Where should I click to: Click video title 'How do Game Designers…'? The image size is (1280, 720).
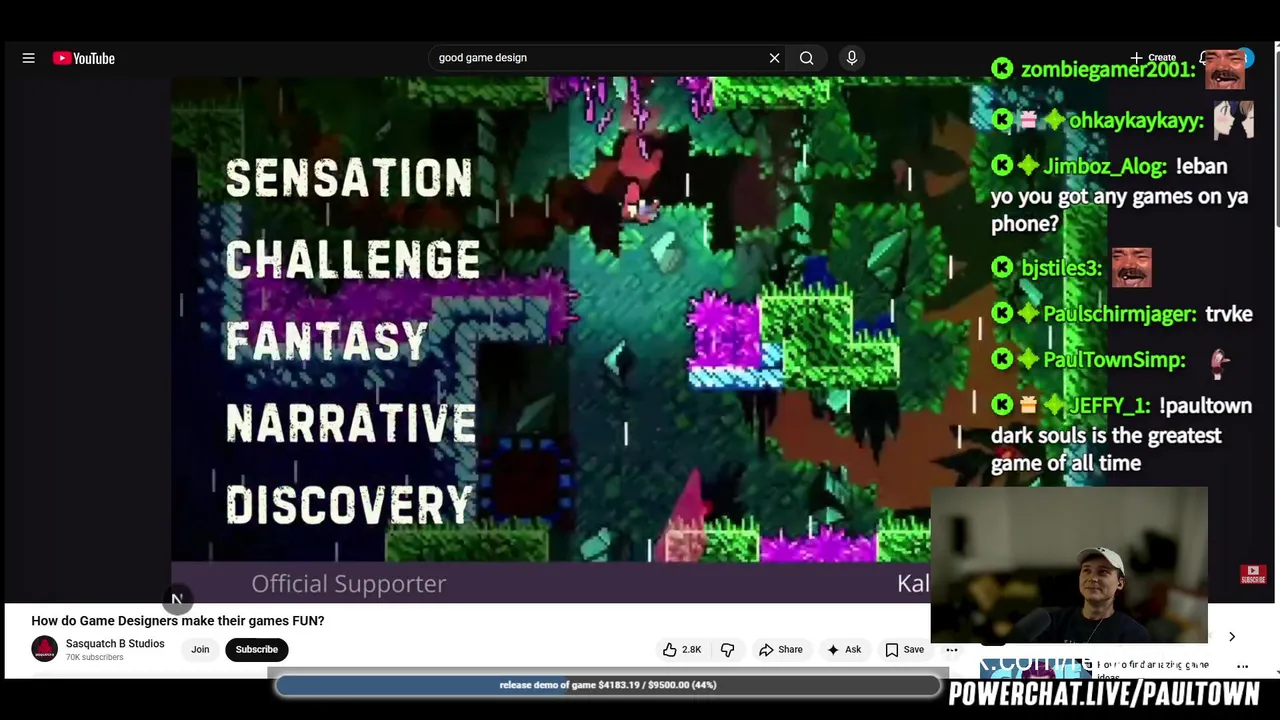pyautogui.click(x=178, y=621)
